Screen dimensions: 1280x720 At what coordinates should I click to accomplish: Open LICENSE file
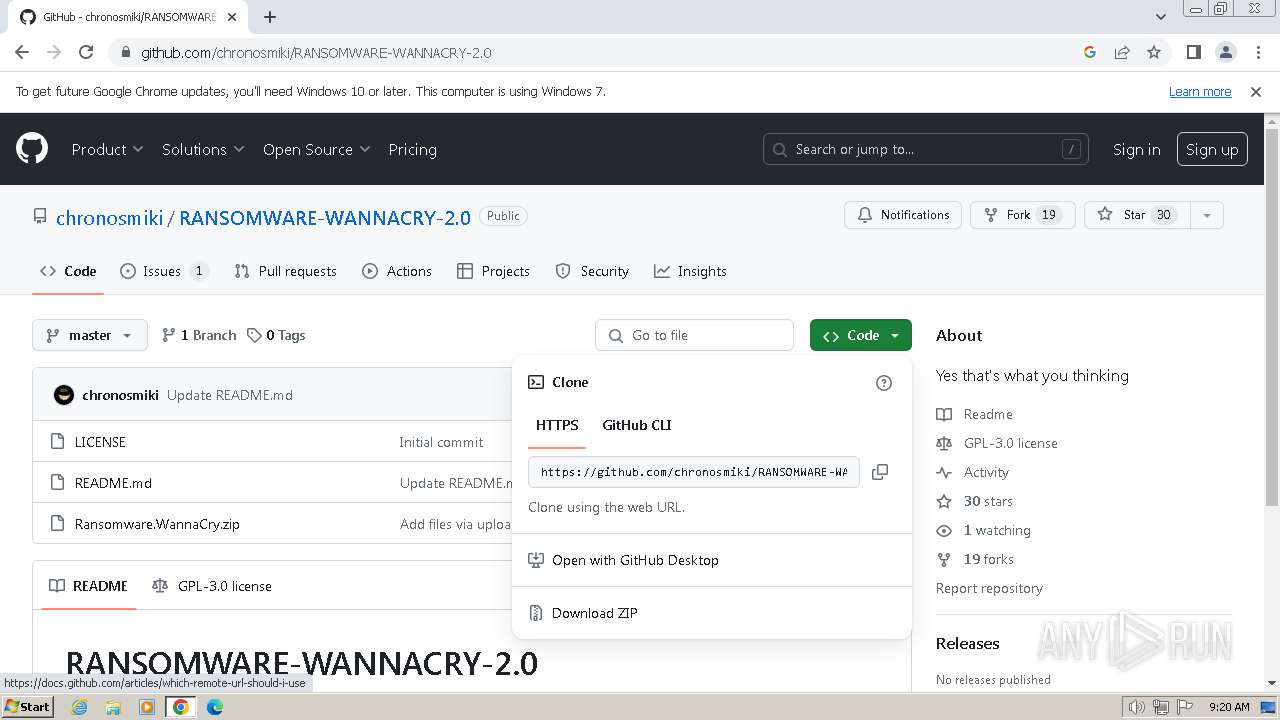click(x=100, y=442)
